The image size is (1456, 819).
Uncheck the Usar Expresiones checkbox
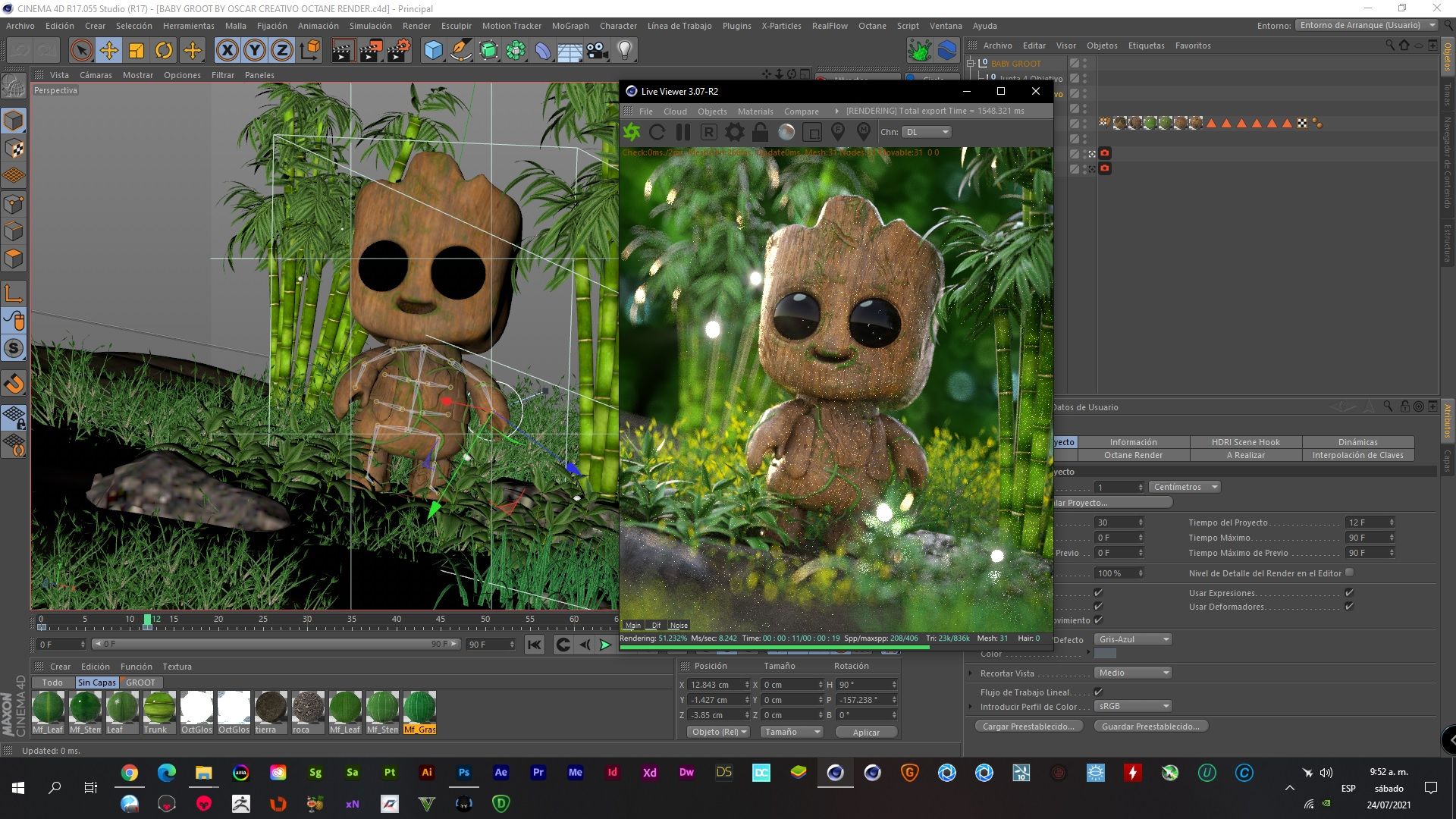(x=1349, y=592)
